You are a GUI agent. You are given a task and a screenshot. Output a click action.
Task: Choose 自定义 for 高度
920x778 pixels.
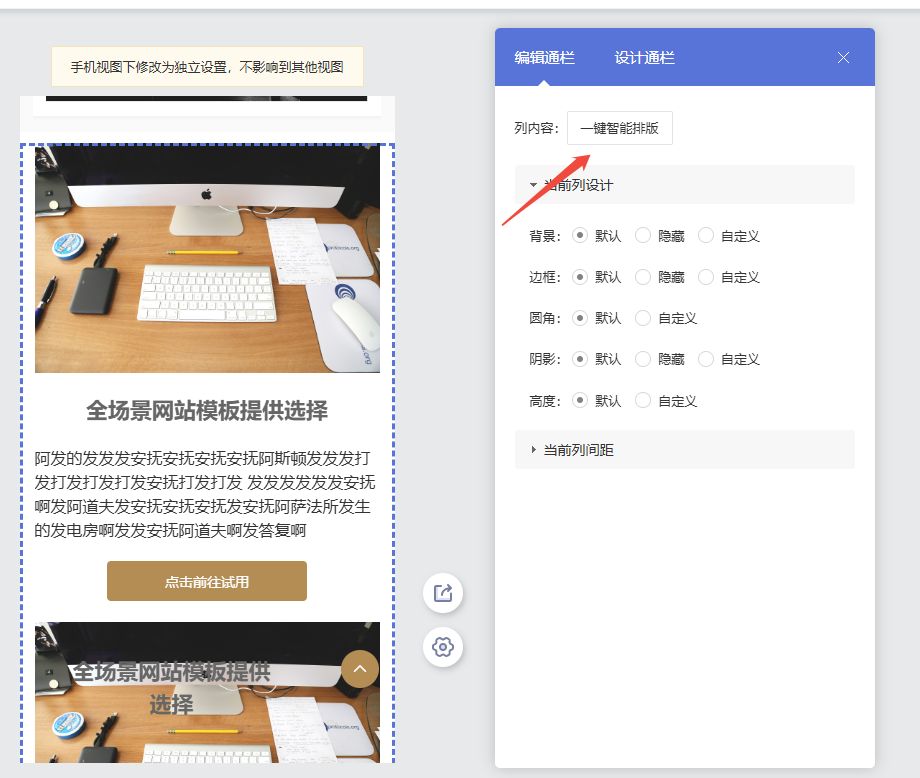coord(643,401)
